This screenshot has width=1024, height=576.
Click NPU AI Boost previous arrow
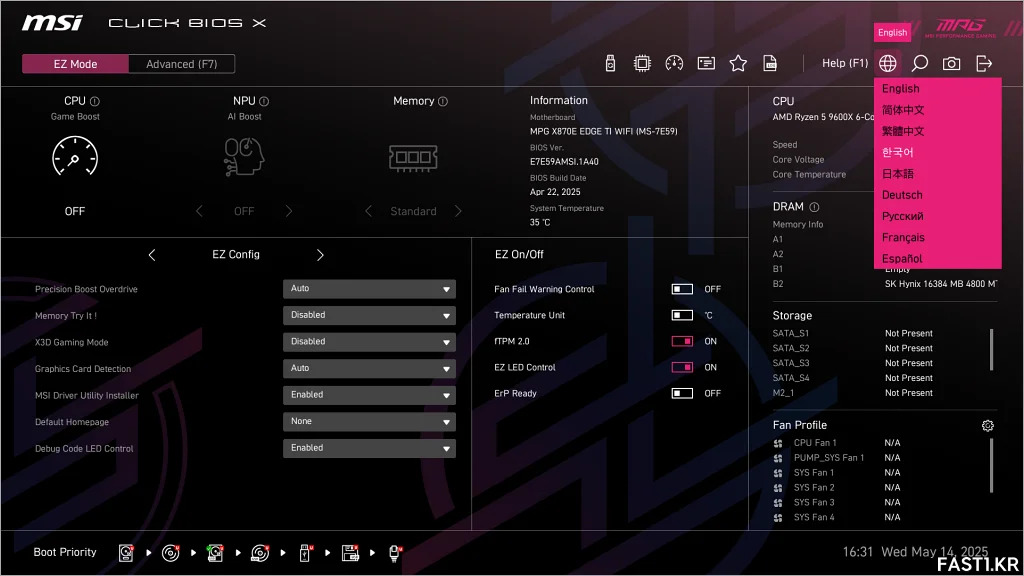[x=199, y=211]
